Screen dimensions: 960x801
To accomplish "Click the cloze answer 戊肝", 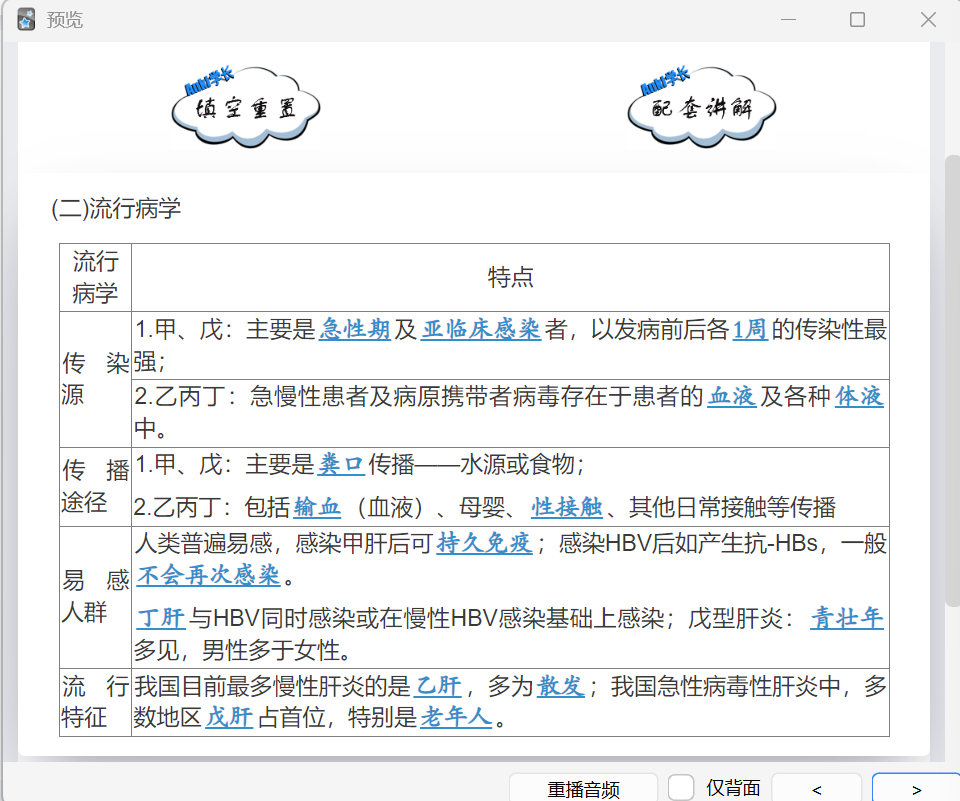I will click(229, 716).
